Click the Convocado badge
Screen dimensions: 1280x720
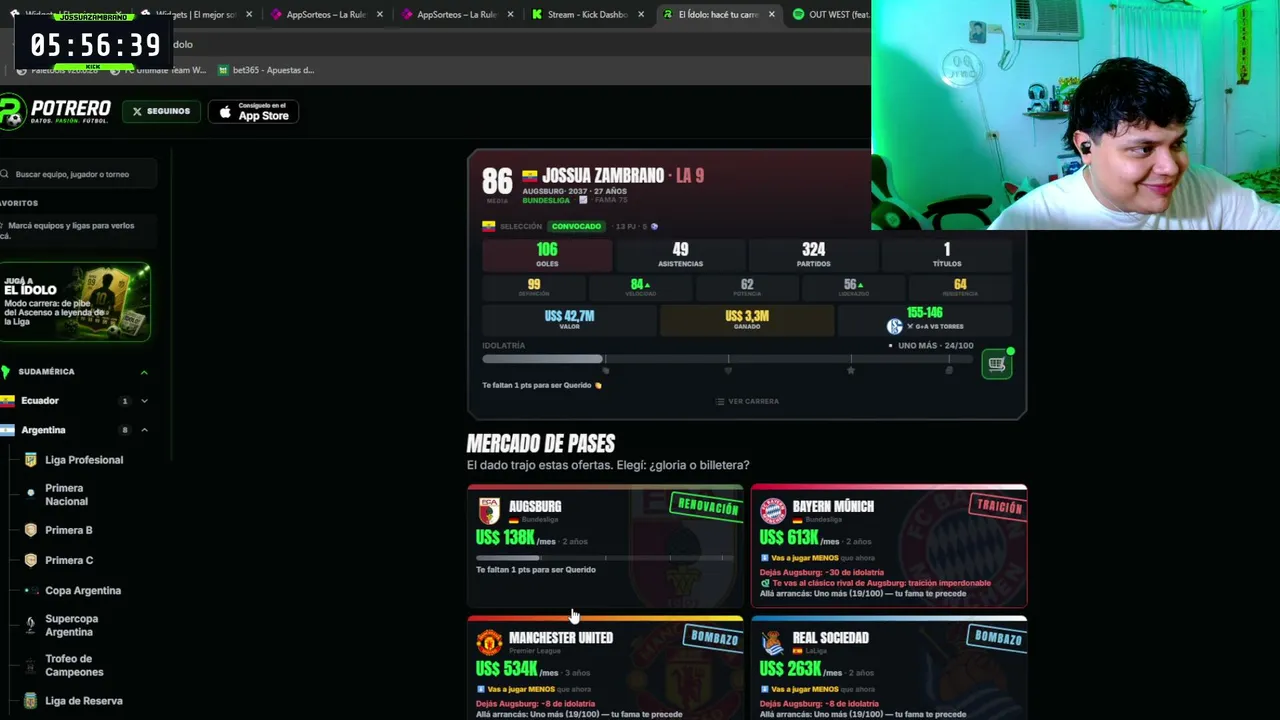(x=576, y=226)
